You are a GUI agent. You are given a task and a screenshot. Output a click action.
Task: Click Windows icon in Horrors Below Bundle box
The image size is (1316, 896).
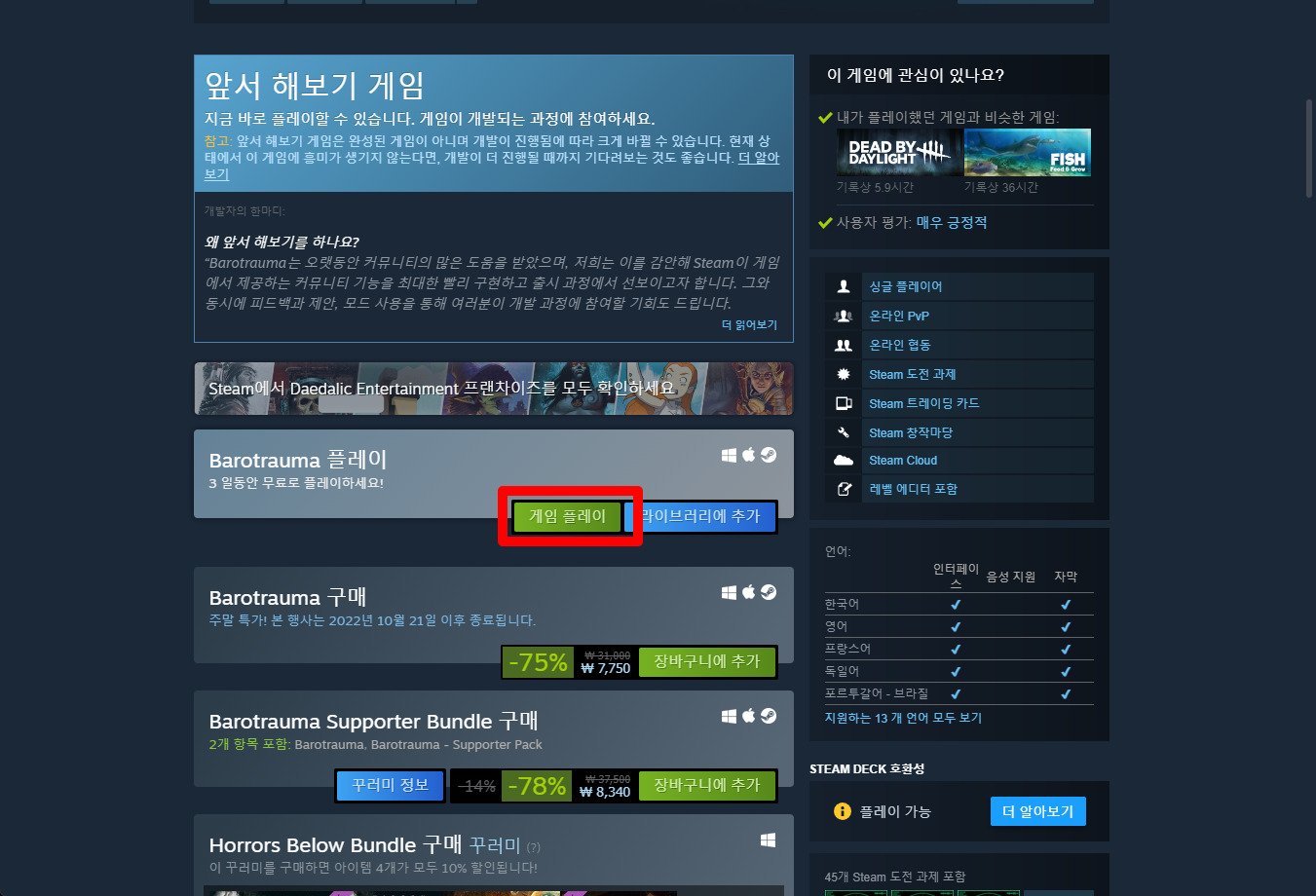pyautogui.click(x=768, y=840)
